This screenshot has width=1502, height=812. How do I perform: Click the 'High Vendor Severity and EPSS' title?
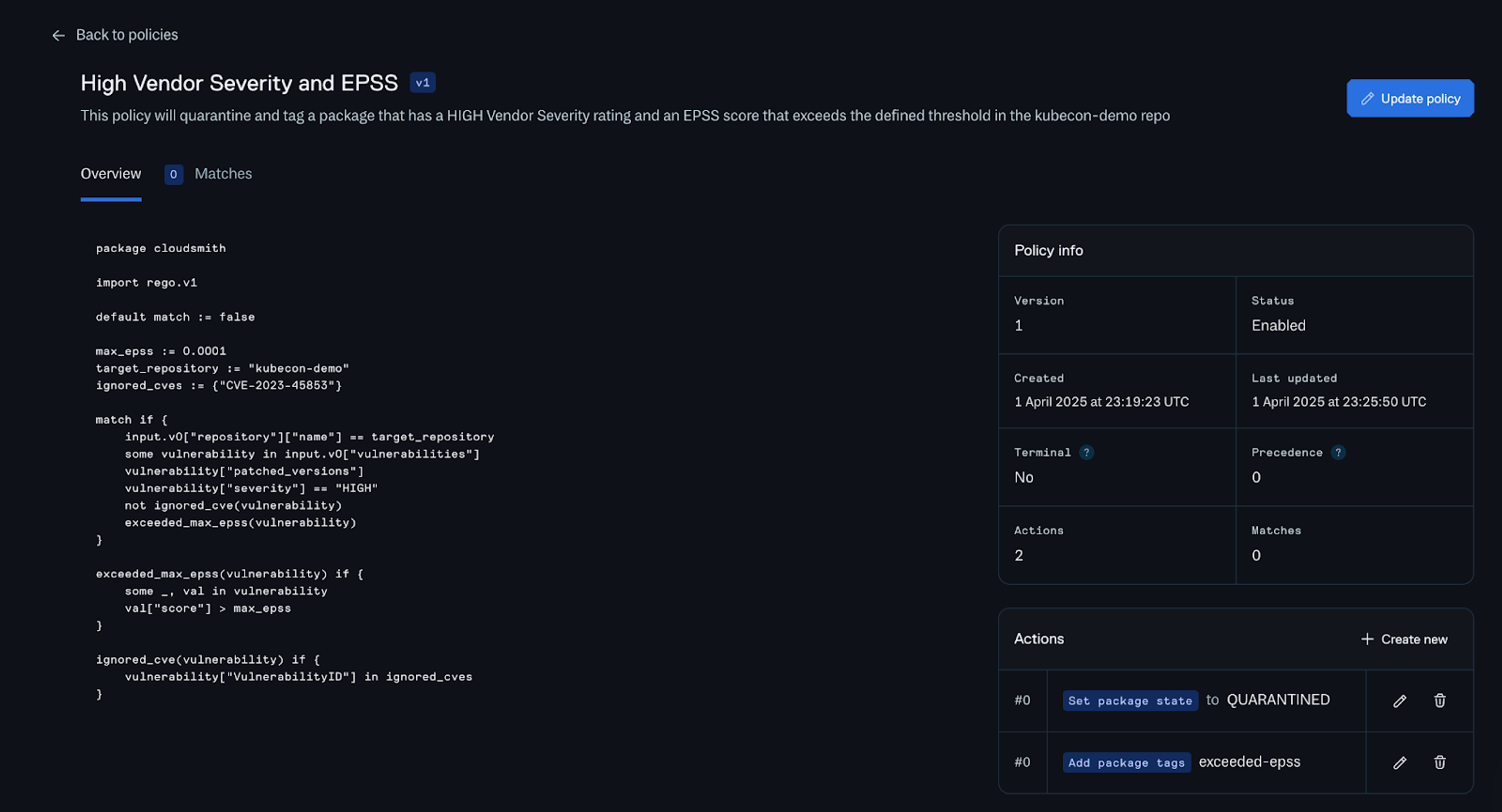click(x=239, y=83)
